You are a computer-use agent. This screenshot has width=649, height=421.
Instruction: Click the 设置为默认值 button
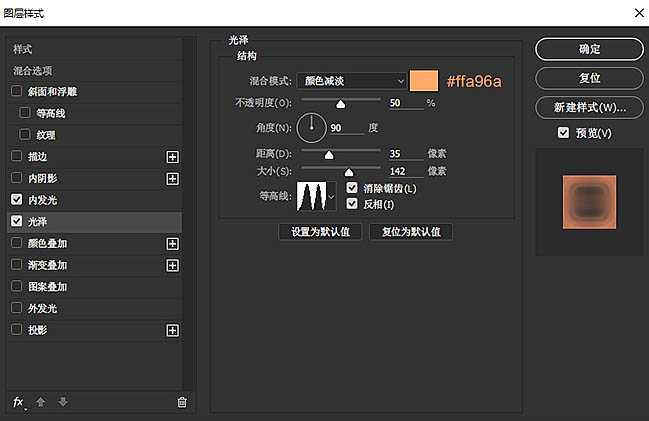click(x=320, y=232)
